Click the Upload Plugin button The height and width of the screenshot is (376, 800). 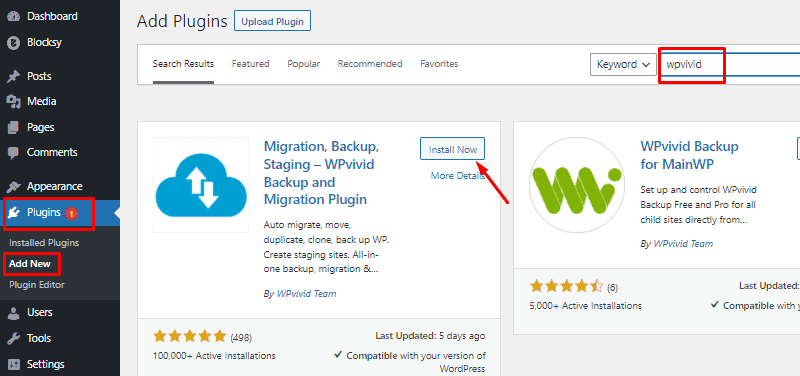pyautogui.click(x=272, y=21)
